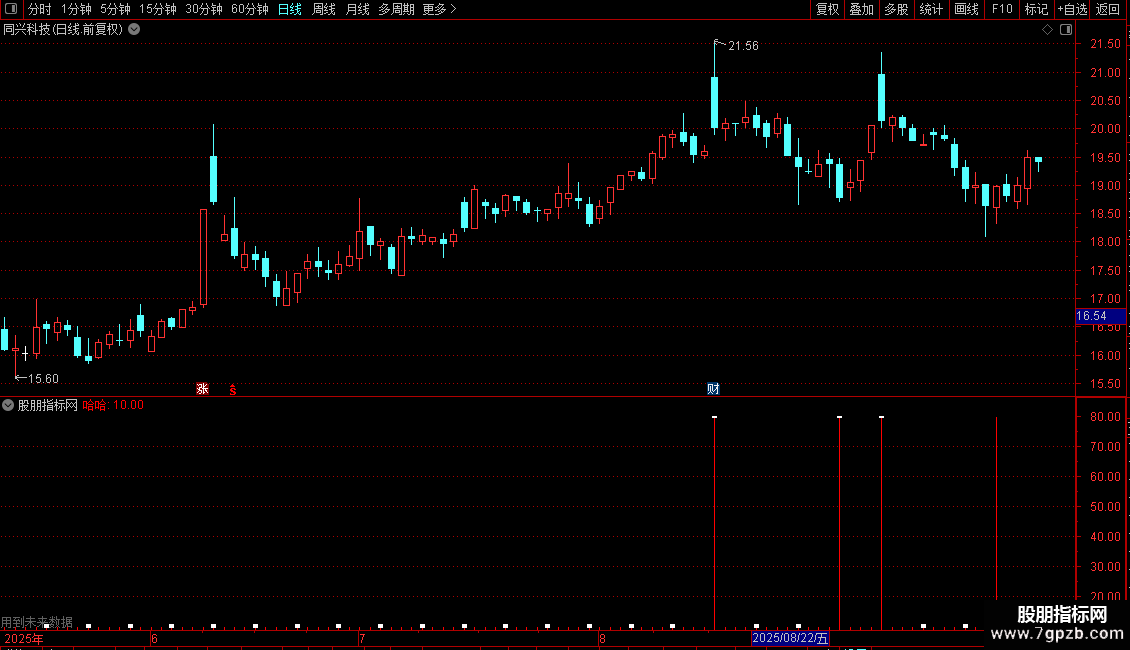Click the 15.60 low price annotation
The width and height of the screenshot is (1130, 650).
[x=43, y=379]
